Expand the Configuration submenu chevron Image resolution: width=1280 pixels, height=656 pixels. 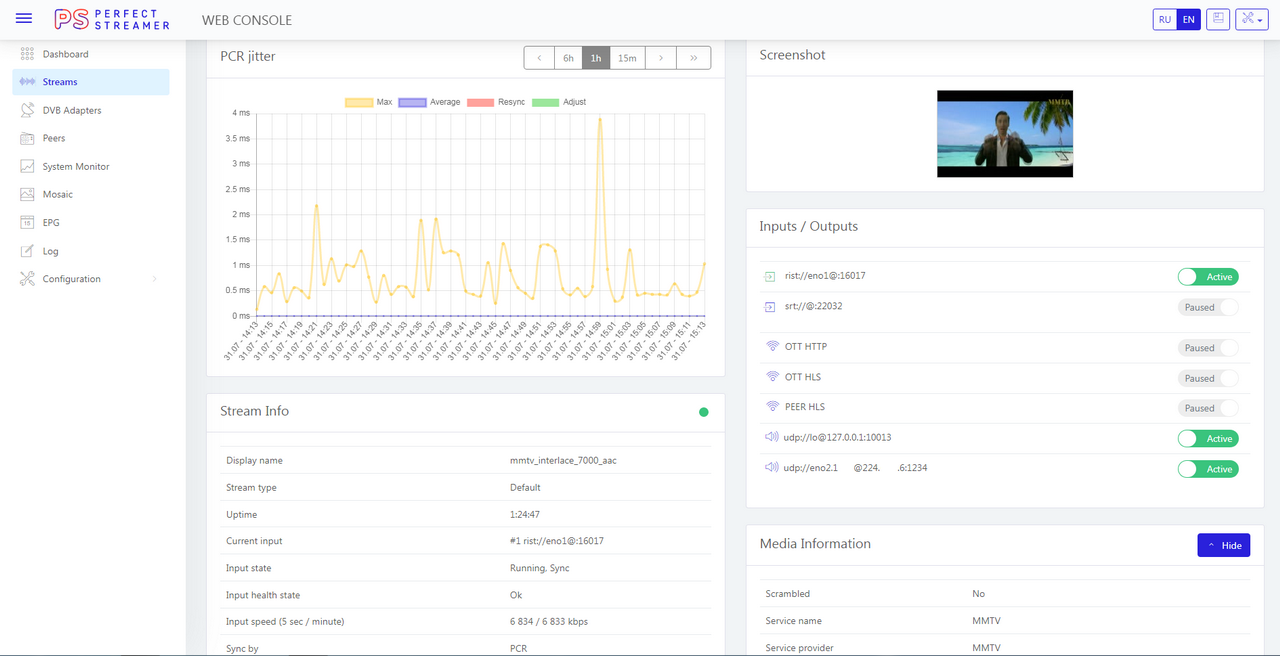tap(155, 279)
